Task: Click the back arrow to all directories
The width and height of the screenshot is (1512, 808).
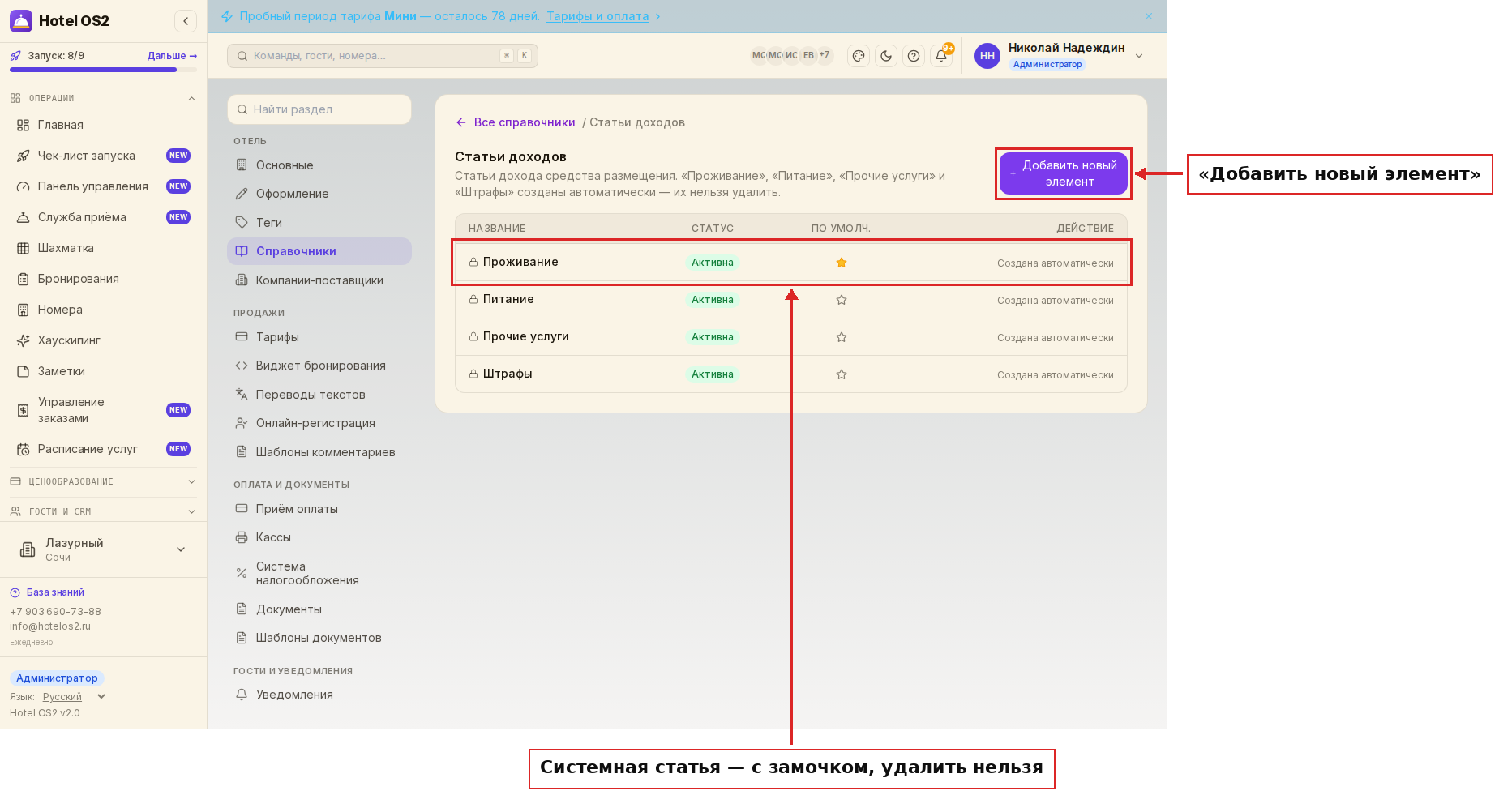Action: (x=461, y=122)
